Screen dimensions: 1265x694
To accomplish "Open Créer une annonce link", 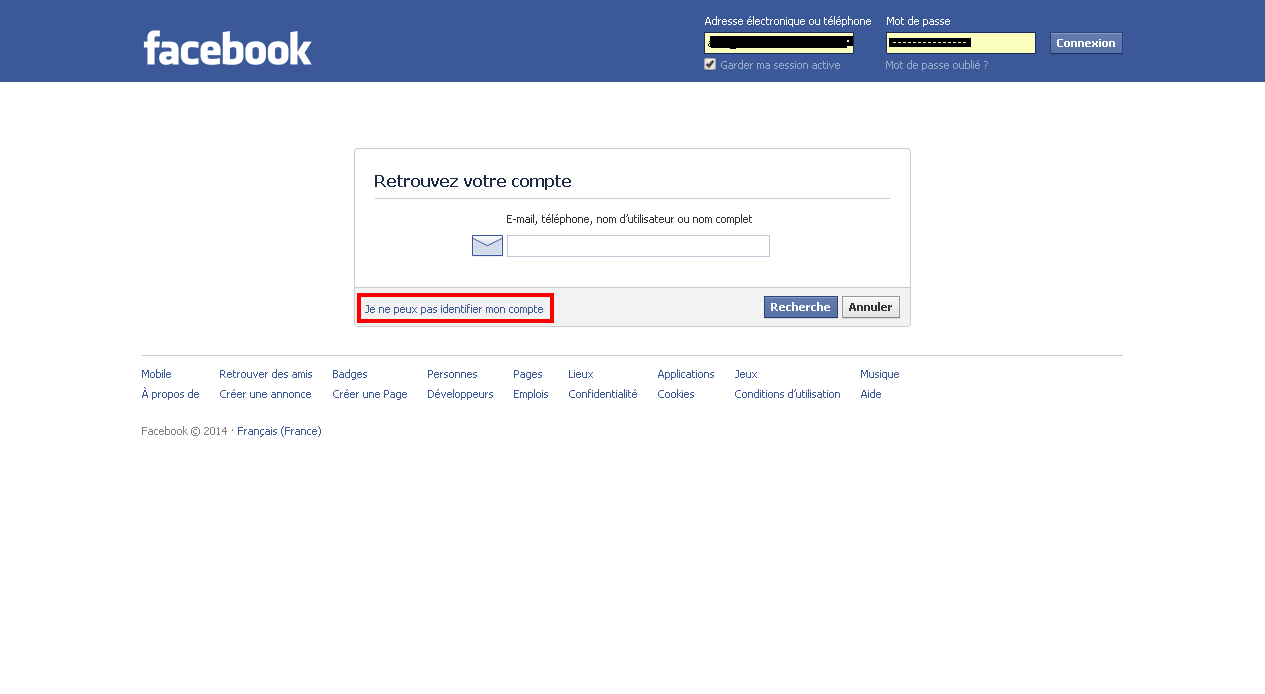I will pyautogui.click(x=265, y=394).
